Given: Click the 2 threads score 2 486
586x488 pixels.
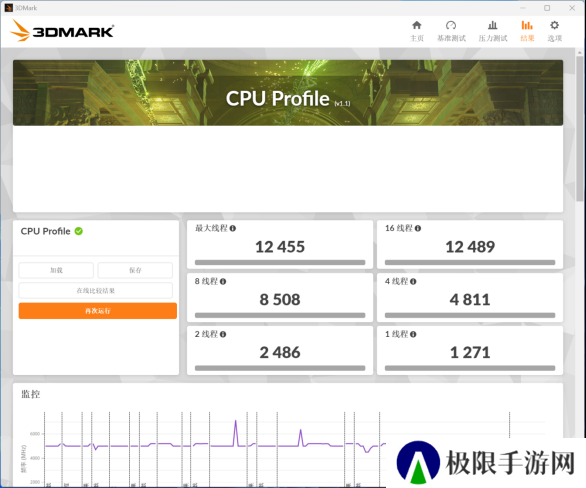Looking at the screenshot, I should click(x=280, y=353).
